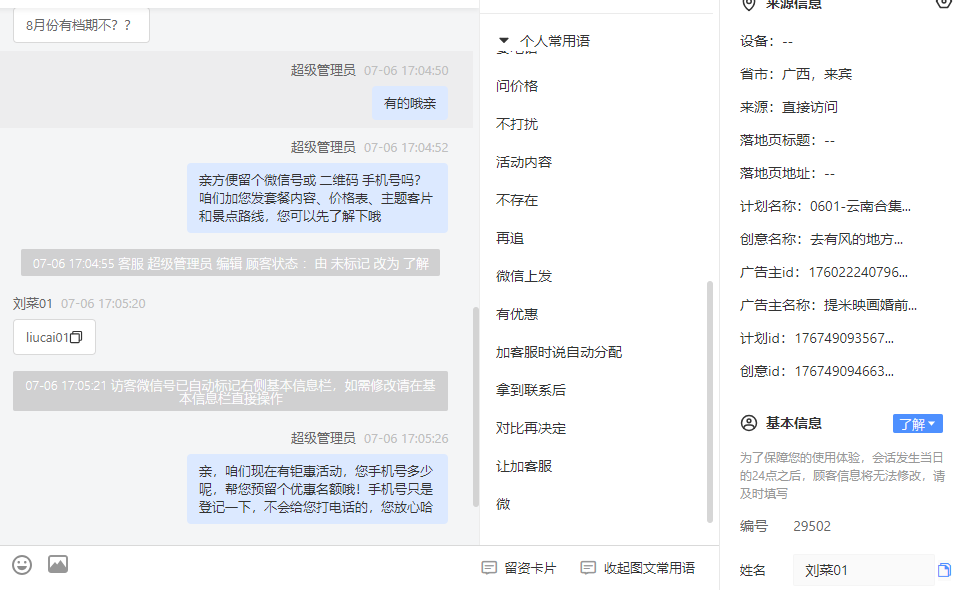Viewport: 964px width, 590px height.
Task: Click the 留资卡片 button
Action: (519, 568)
